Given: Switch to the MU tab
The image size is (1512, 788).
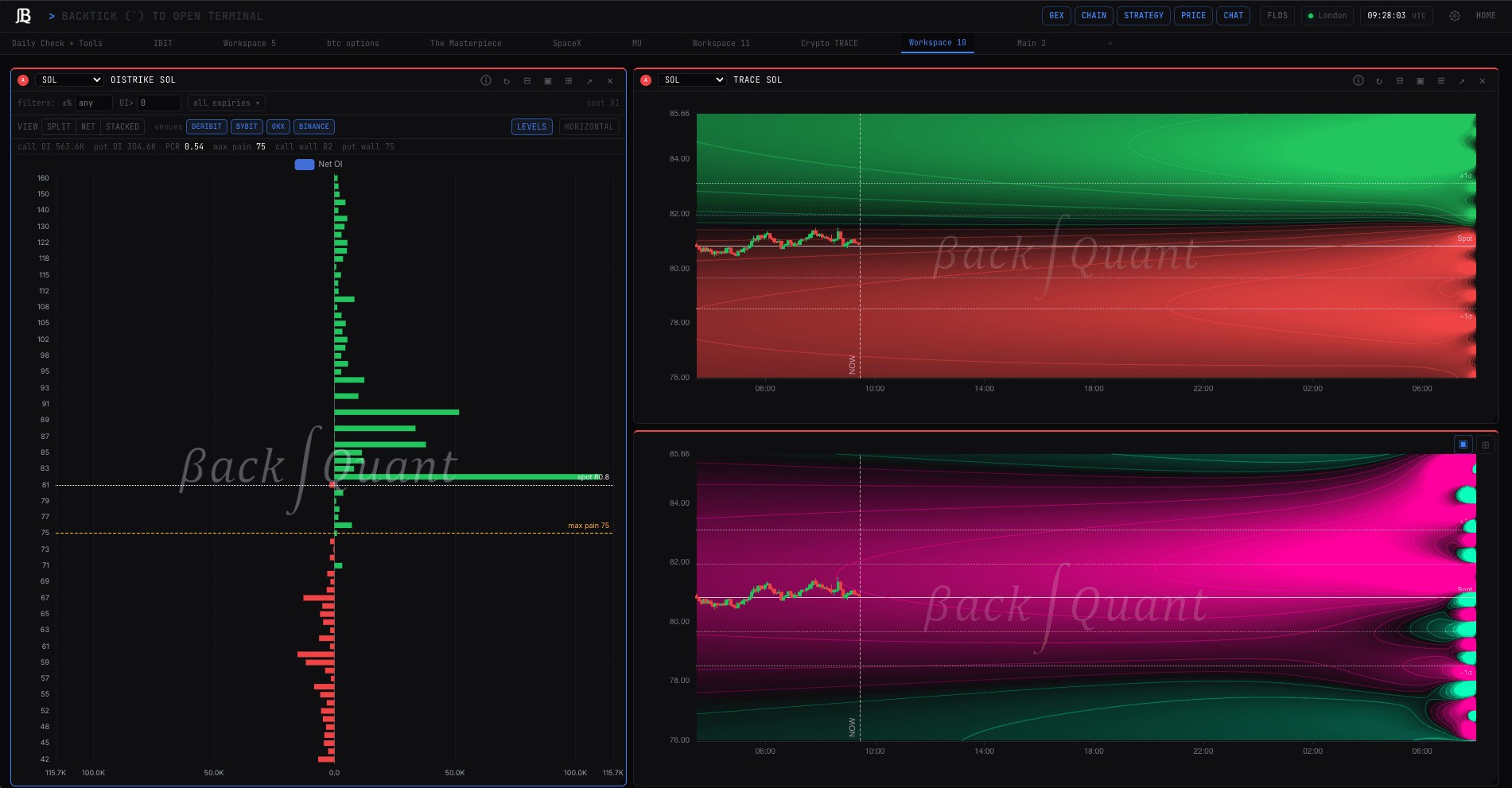Looking at the screenshot, I should click(637, 43).
